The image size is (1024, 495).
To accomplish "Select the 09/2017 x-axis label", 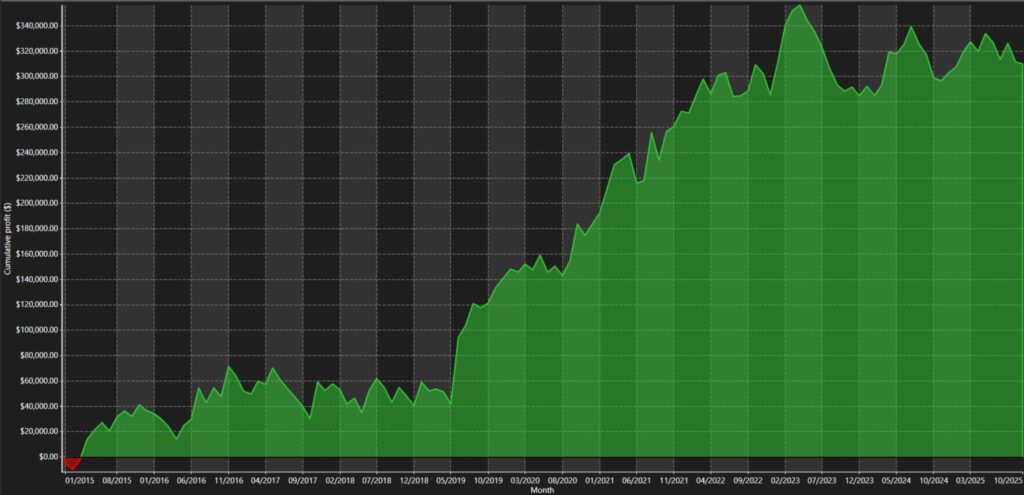I will pos(303,479).
